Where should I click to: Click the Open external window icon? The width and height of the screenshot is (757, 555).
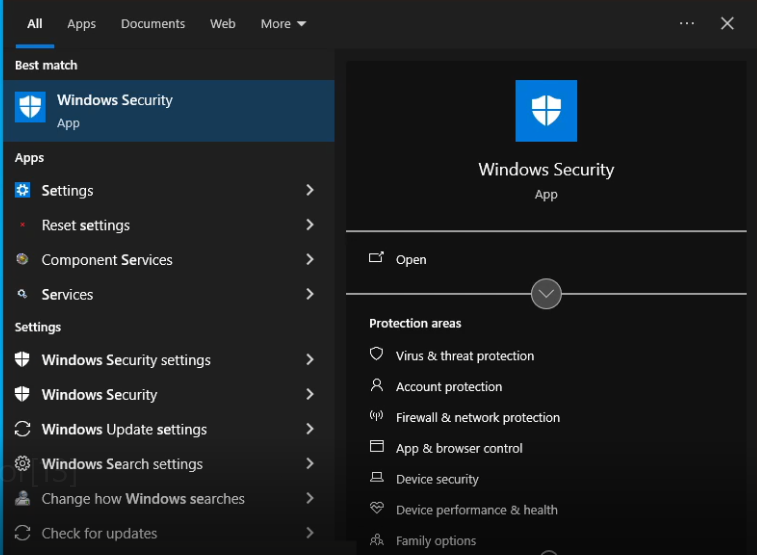click(x=376, y=258)
